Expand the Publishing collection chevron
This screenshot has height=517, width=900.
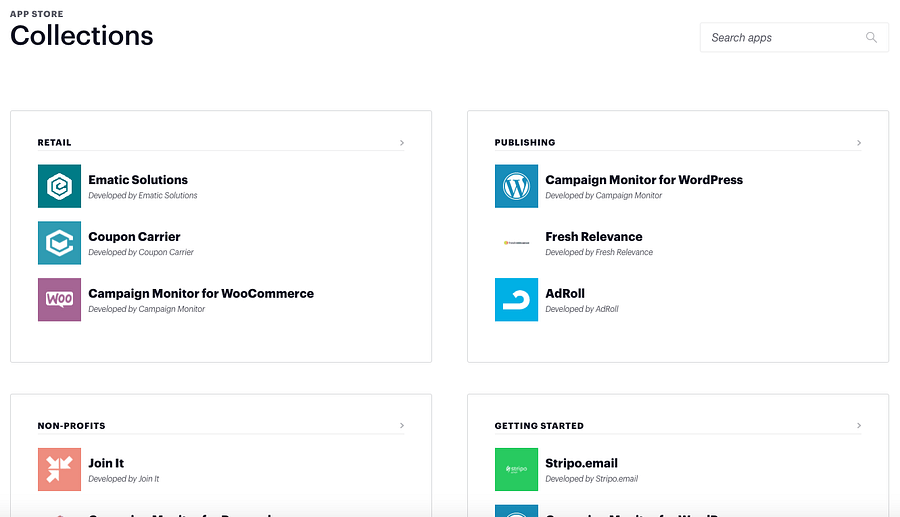click(x=859, y=142)
